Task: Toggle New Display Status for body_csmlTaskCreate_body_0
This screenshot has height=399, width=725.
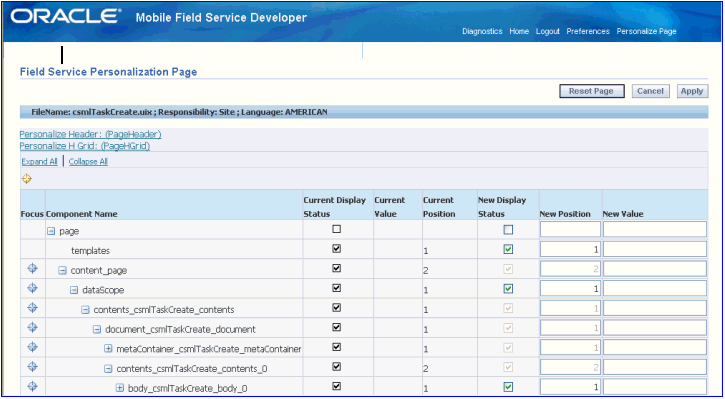Action: [508, 387]
